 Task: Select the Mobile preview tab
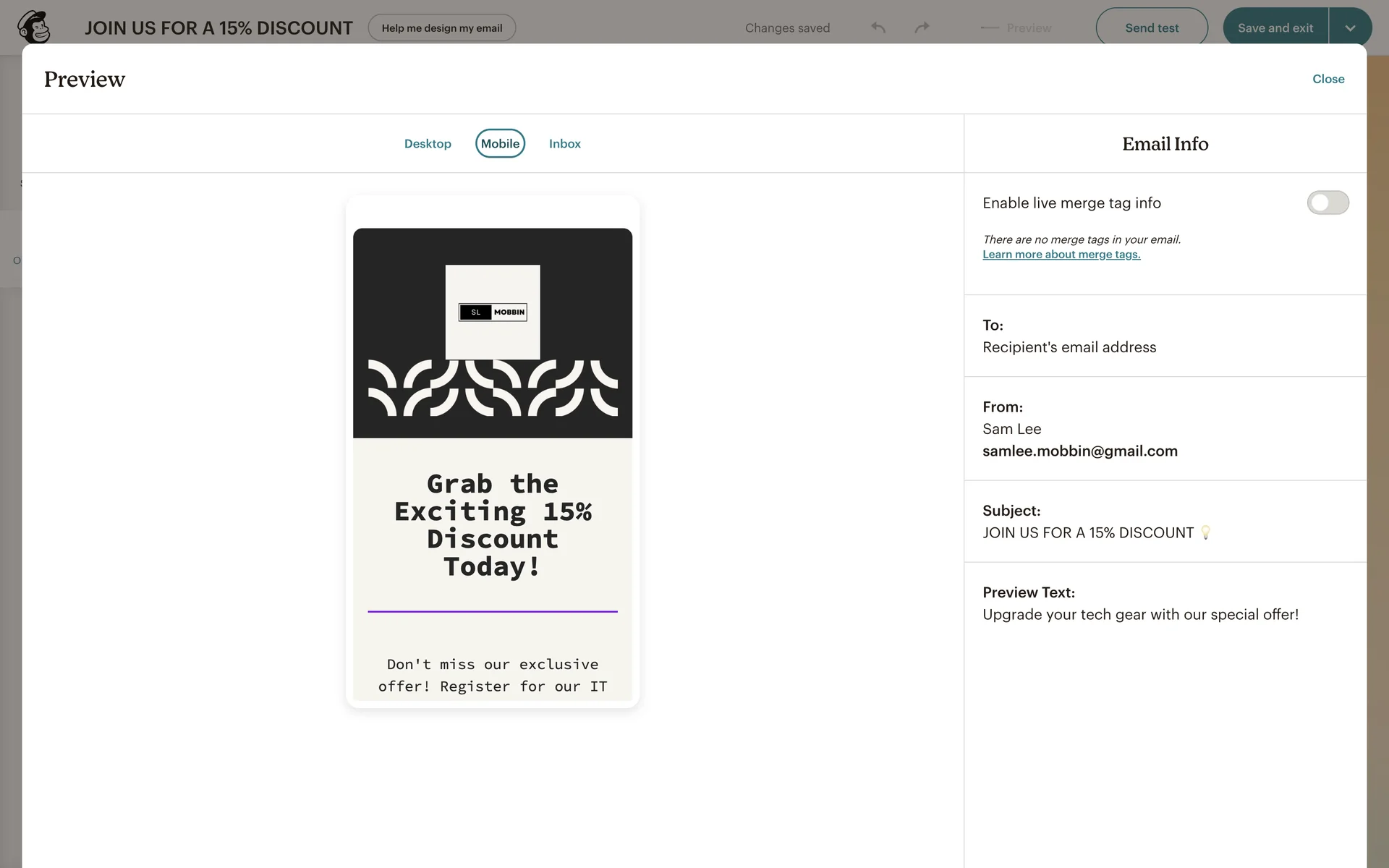500,143
